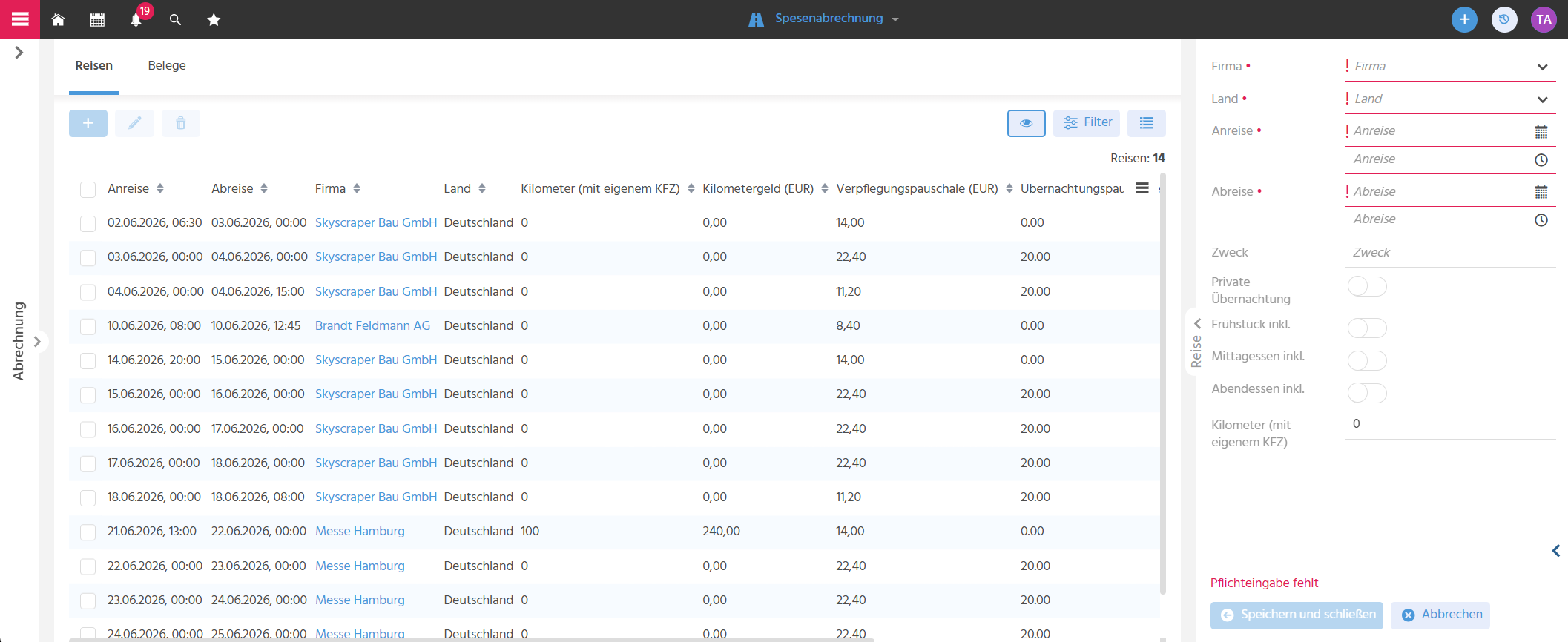Open calendar picker for Anreise date
Viewport: 1568px width, 642px height.
point(1541,132)
